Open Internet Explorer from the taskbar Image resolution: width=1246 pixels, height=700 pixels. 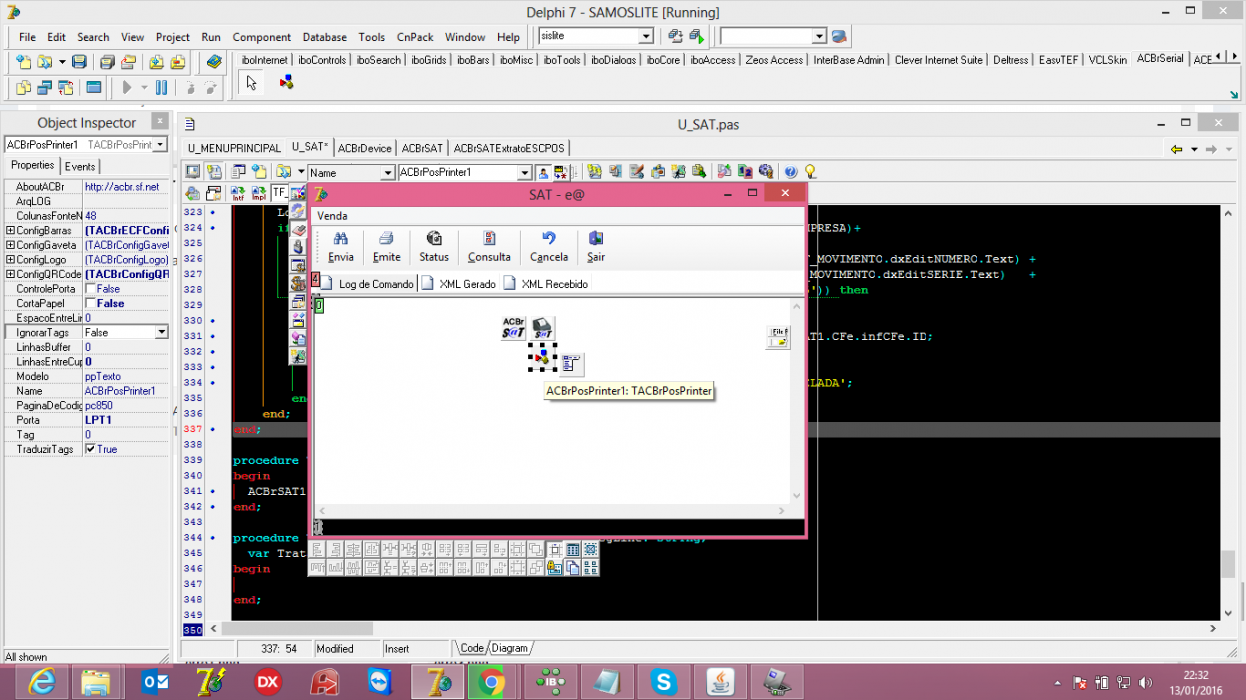pyautogui.click(x=41, y=682)
